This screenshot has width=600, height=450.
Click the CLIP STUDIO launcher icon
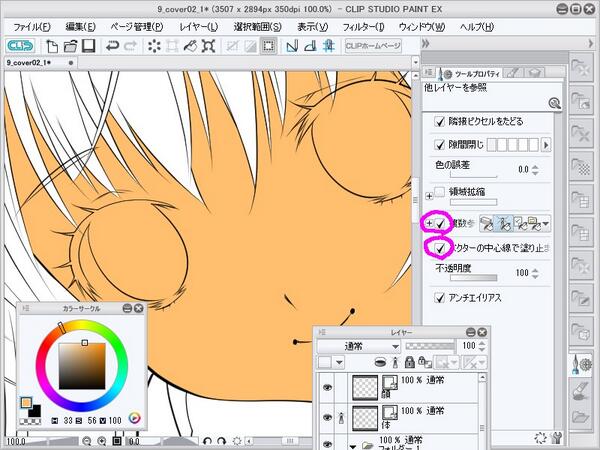(x=20, y=46)
